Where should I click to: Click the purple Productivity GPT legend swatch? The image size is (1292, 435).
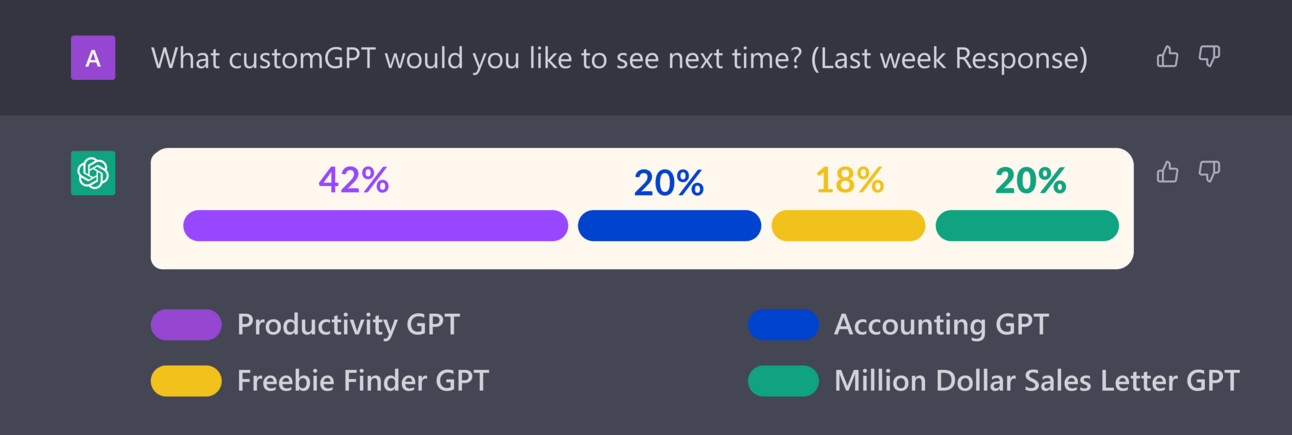pyautogui.click(x=186, y=325)
